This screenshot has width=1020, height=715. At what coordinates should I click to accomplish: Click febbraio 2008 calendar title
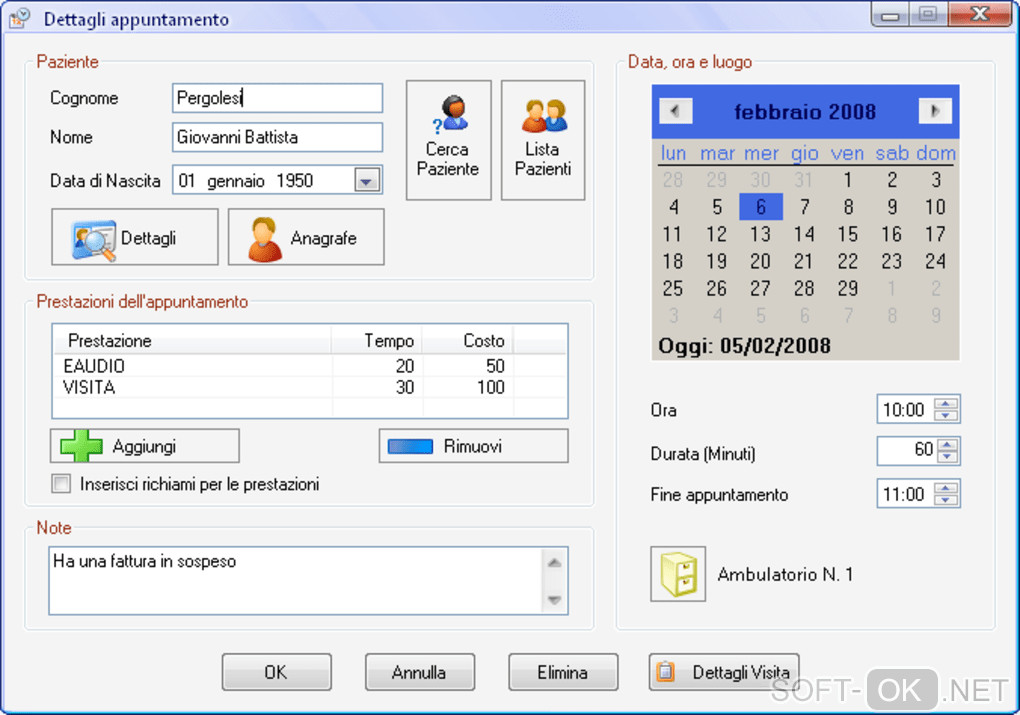coord(805,112)
